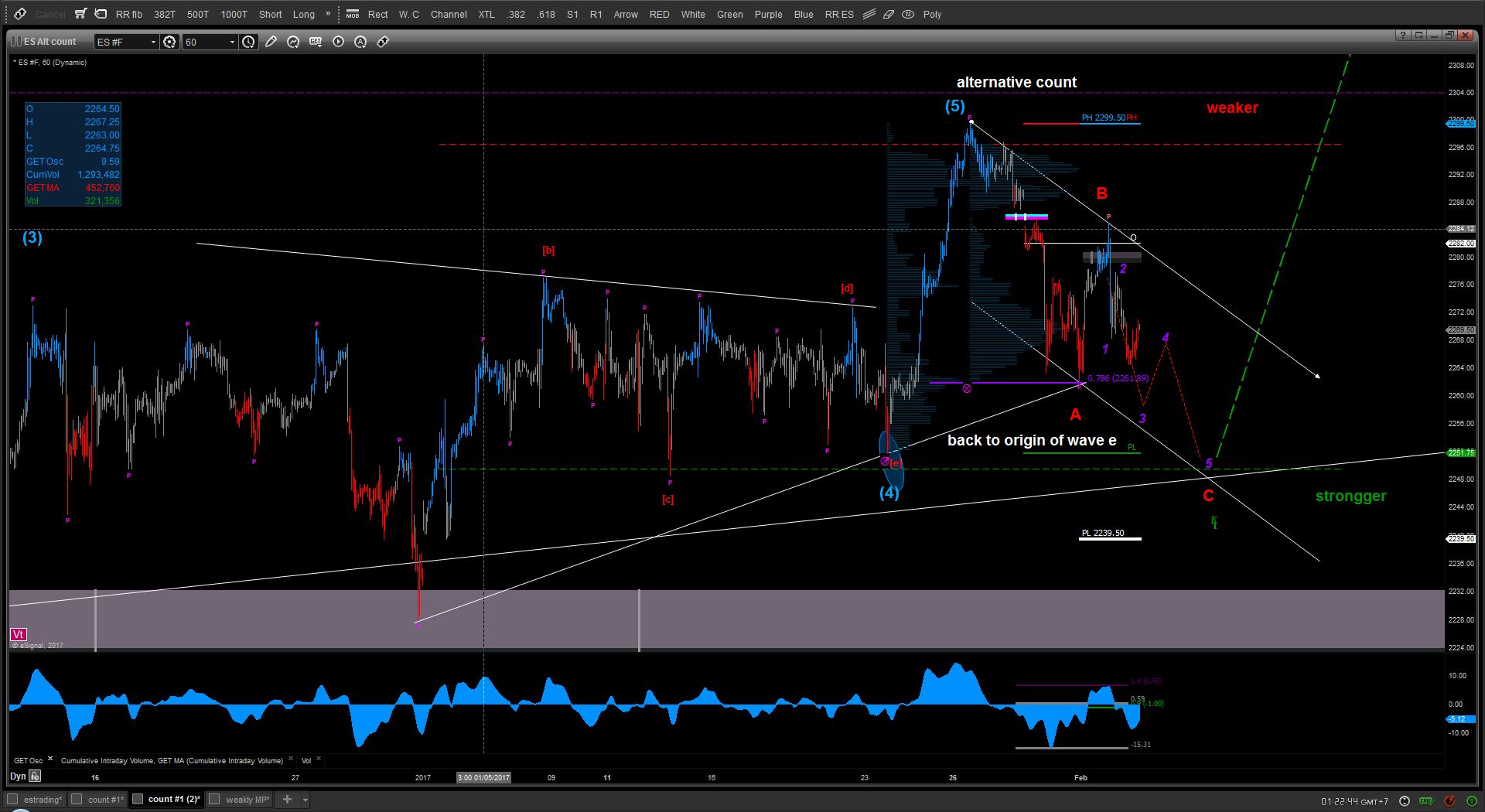Click the help question mark button
The height and width of the screenshot is (812, 1485).
point(1403,35)
